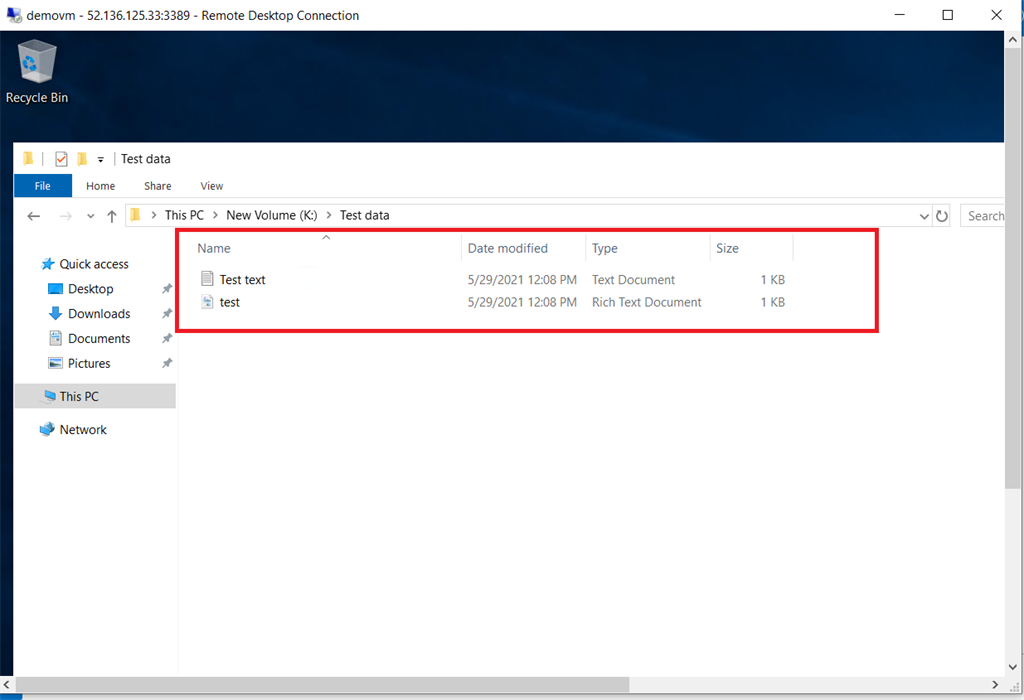
Task: Click This PC in the breadcrumb path
Action: click(x=184, y=215)
